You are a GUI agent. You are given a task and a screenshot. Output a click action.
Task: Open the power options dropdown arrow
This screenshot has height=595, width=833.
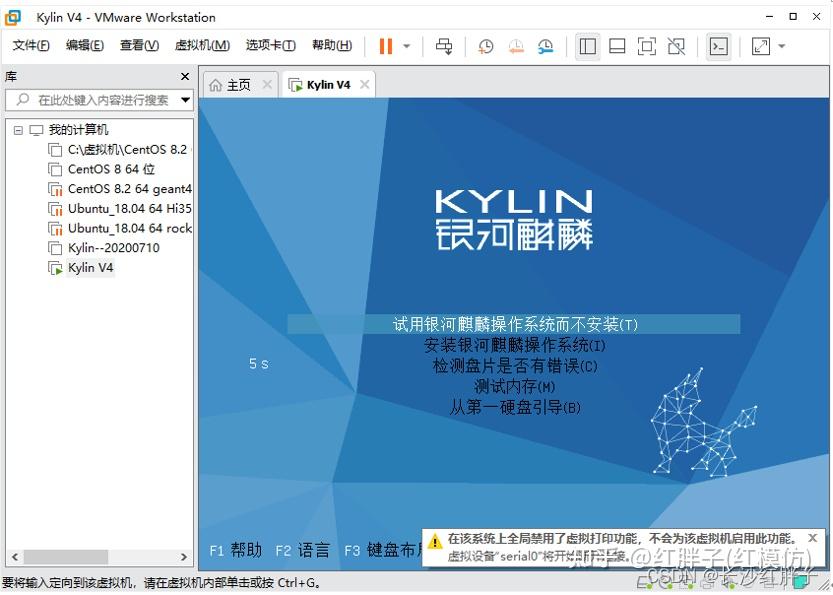tap(407, 46)
